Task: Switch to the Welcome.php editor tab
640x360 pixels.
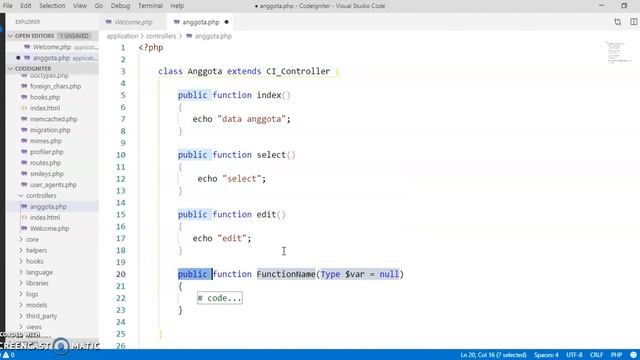Action: click(x=132, y=22)
